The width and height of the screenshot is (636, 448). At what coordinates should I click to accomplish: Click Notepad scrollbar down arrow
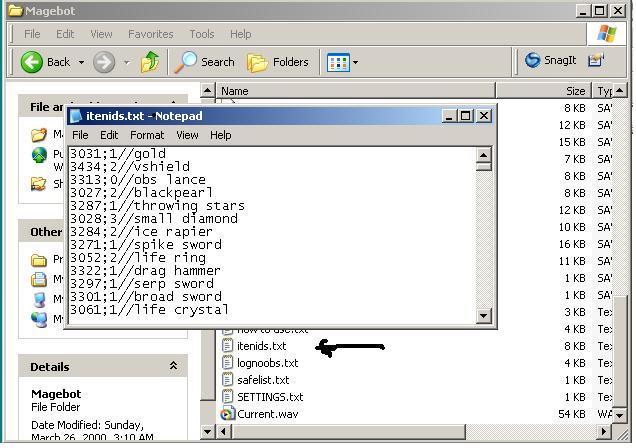tap(483, 315)
